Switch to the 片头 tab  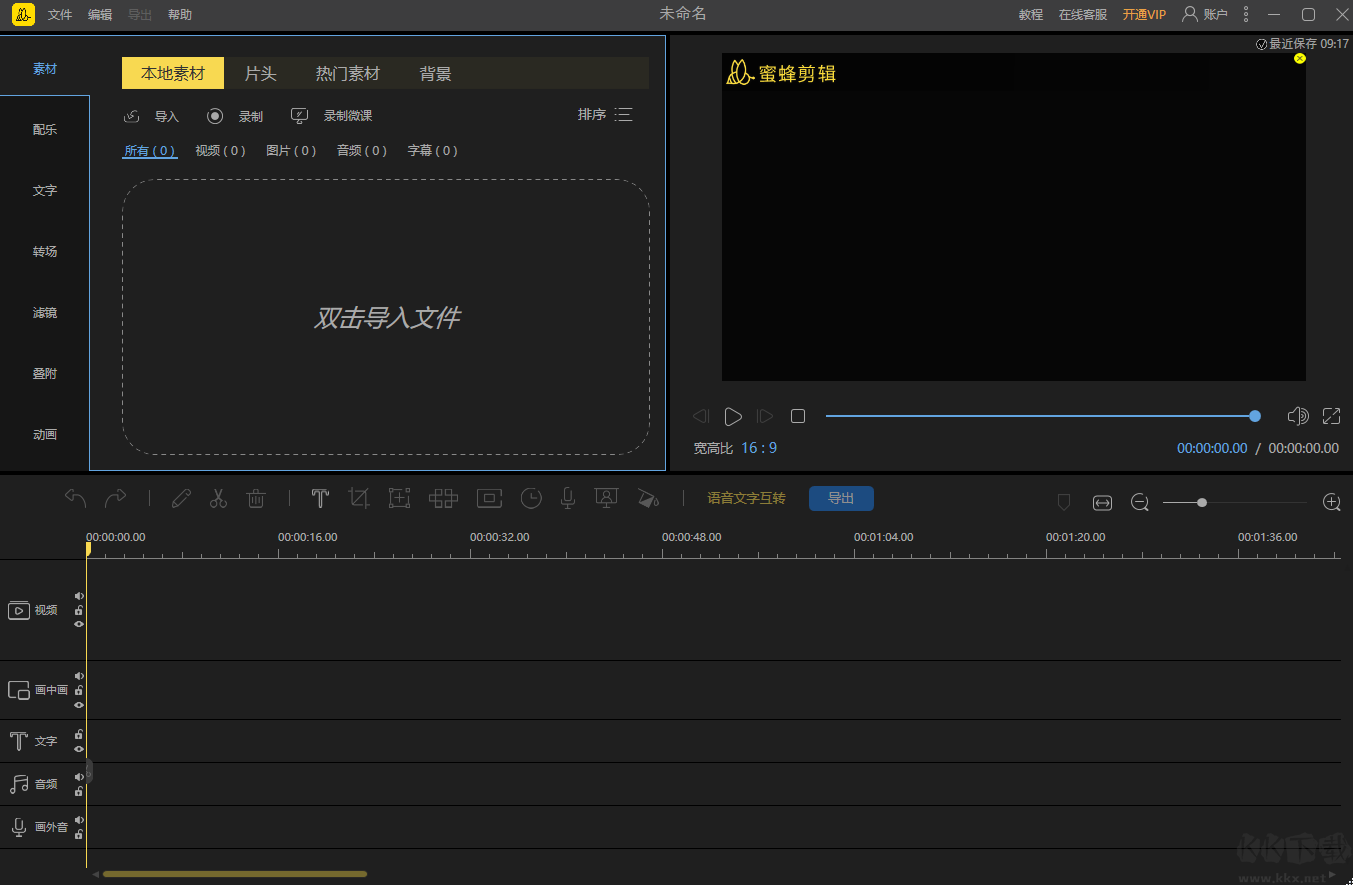(x=261, y=74)
